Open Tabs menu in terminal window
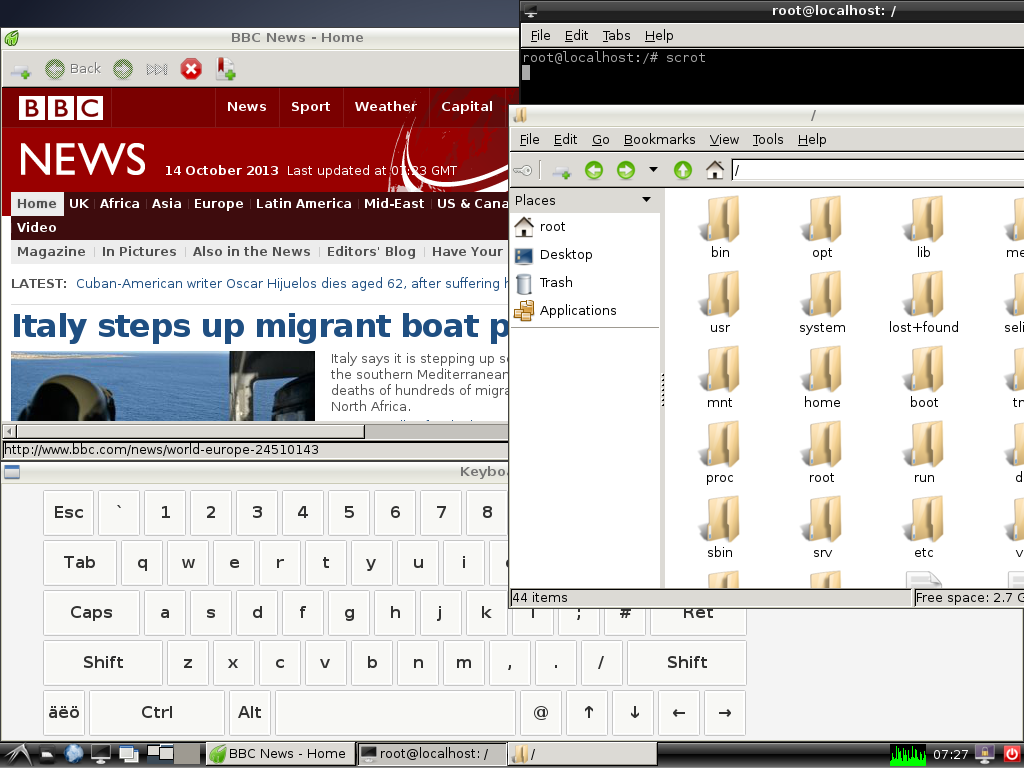 point(616,35)
